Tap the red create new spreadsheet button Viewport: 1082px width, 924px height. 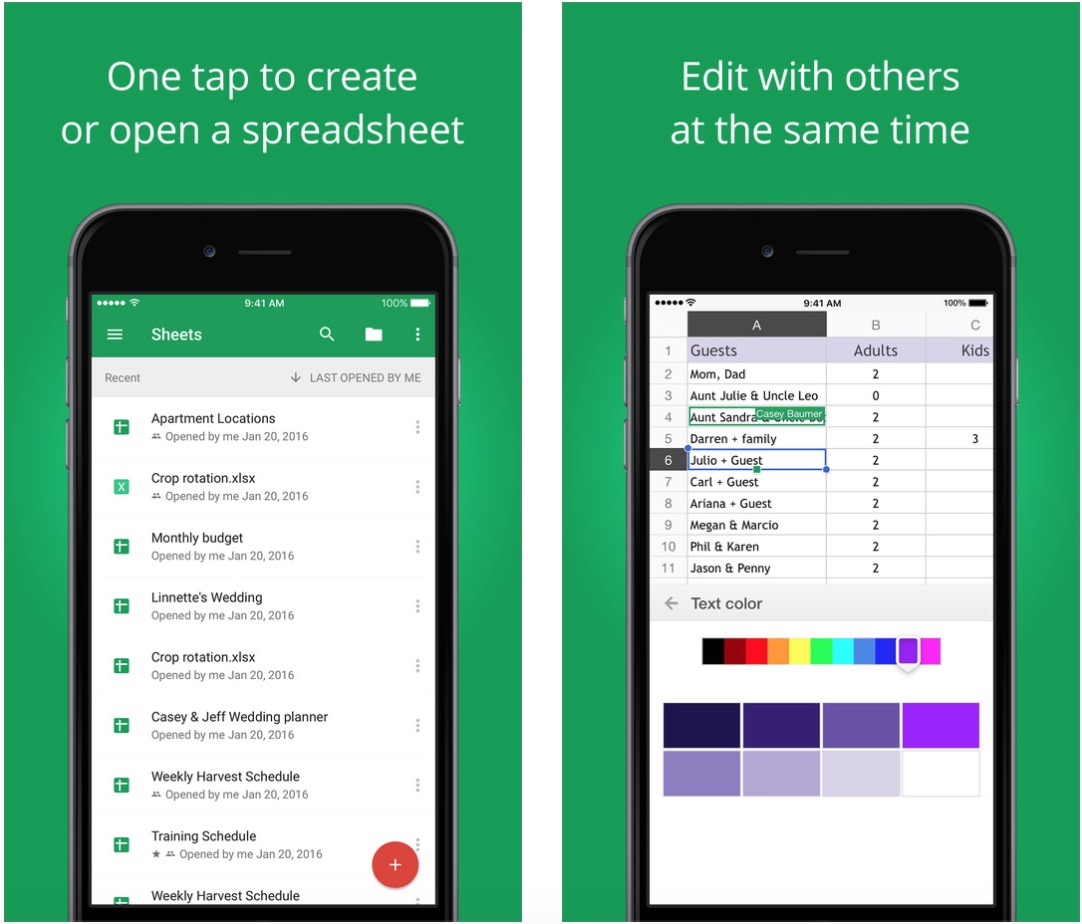[x=395, y=865]
